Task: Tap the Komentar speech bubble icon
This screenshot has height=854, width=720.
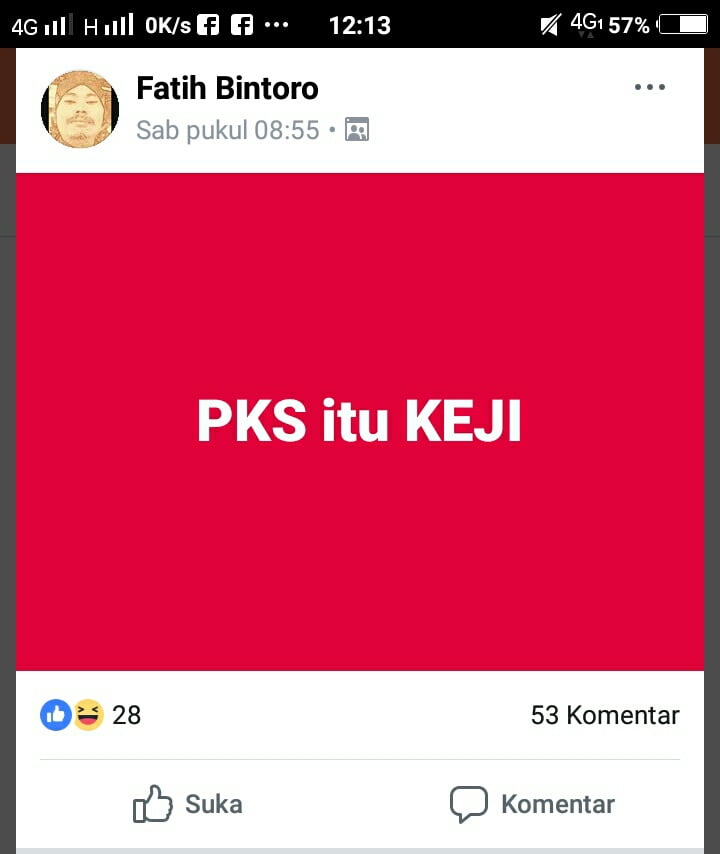Action: (468, 804)
